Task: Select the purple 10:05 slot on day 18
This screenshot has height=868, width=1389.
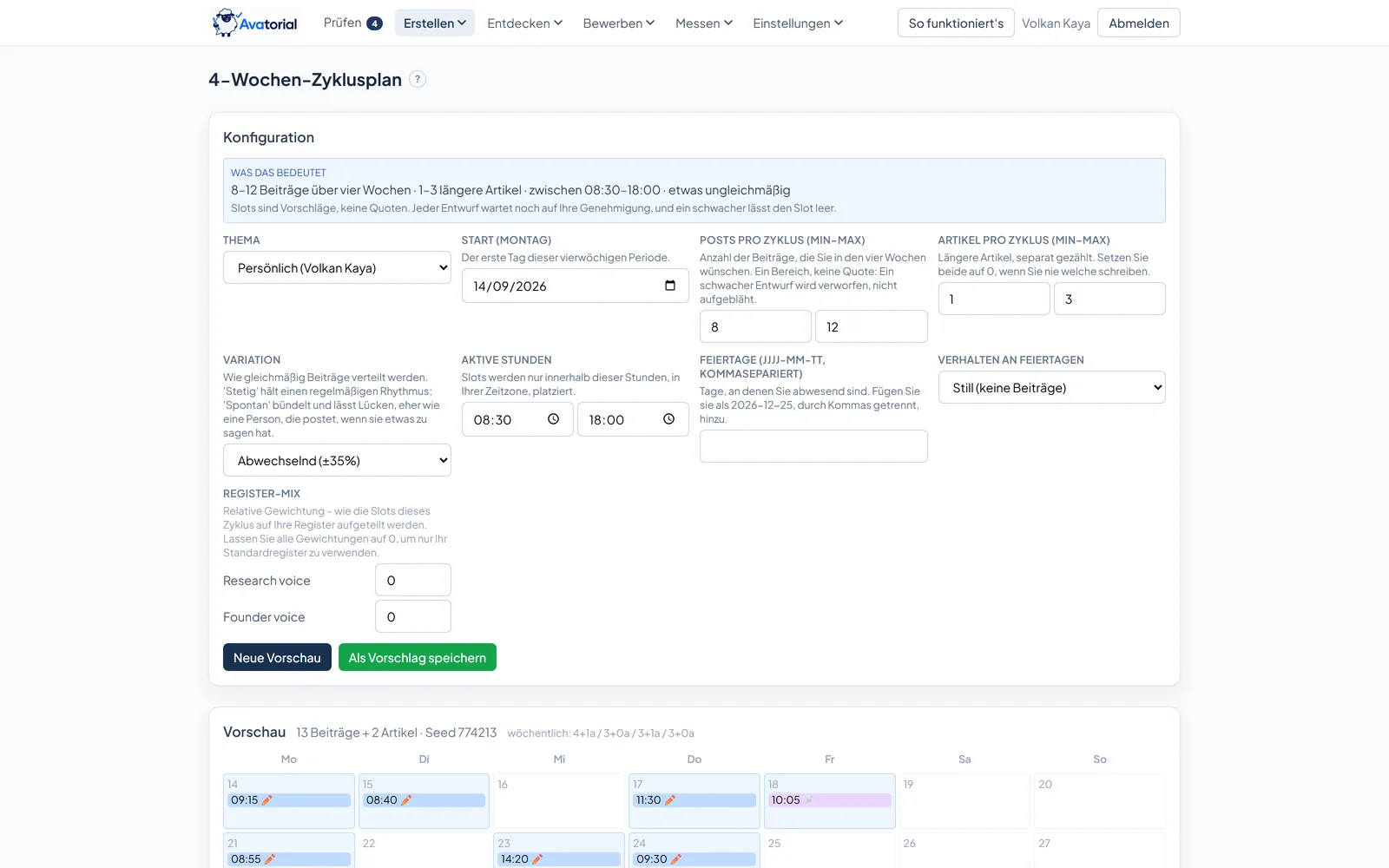Action: click(x=830, y=800)
